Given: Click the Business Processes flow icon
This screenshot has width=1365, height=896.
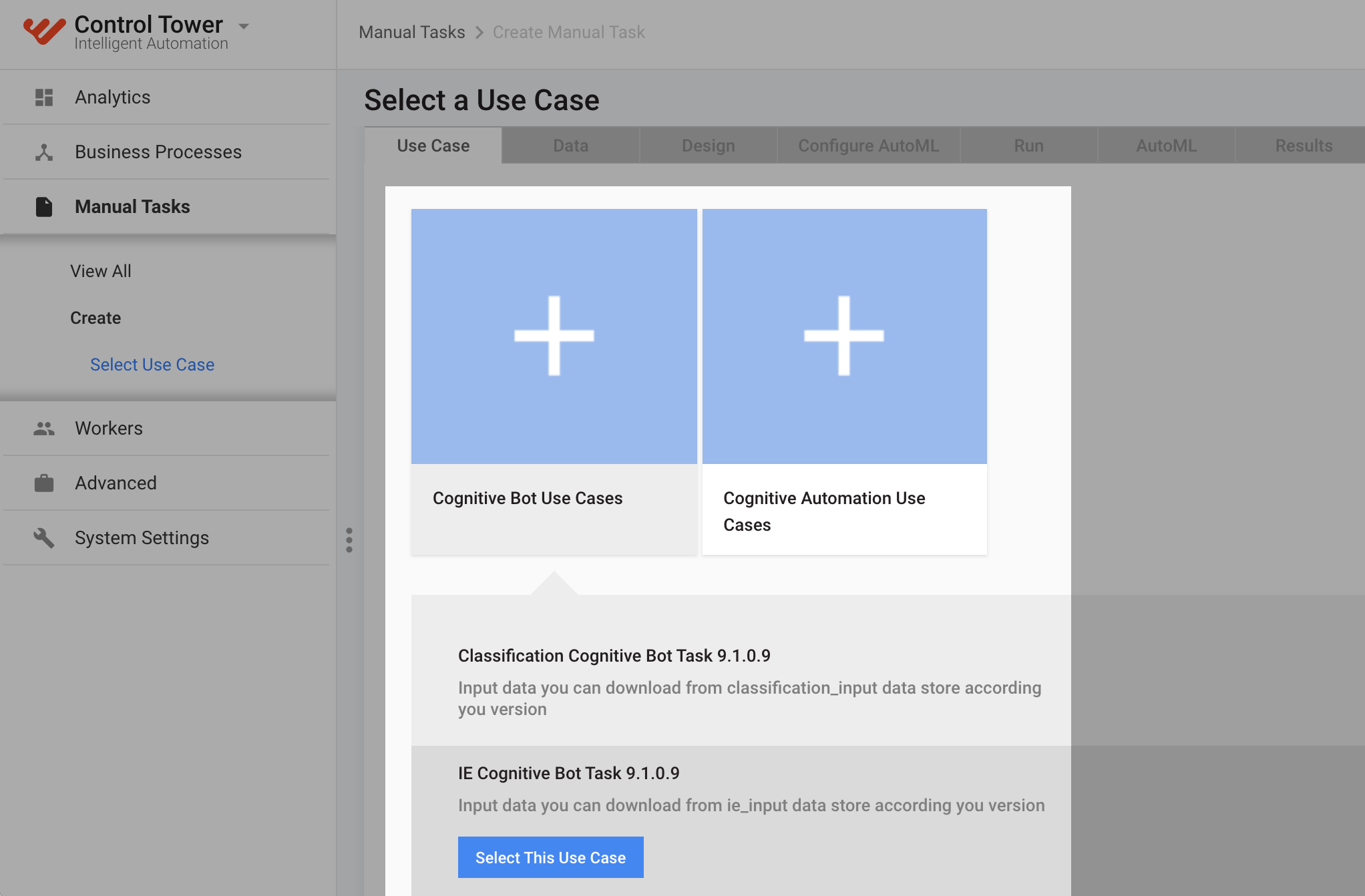Looking at the screenshot, I should [44, 152].
